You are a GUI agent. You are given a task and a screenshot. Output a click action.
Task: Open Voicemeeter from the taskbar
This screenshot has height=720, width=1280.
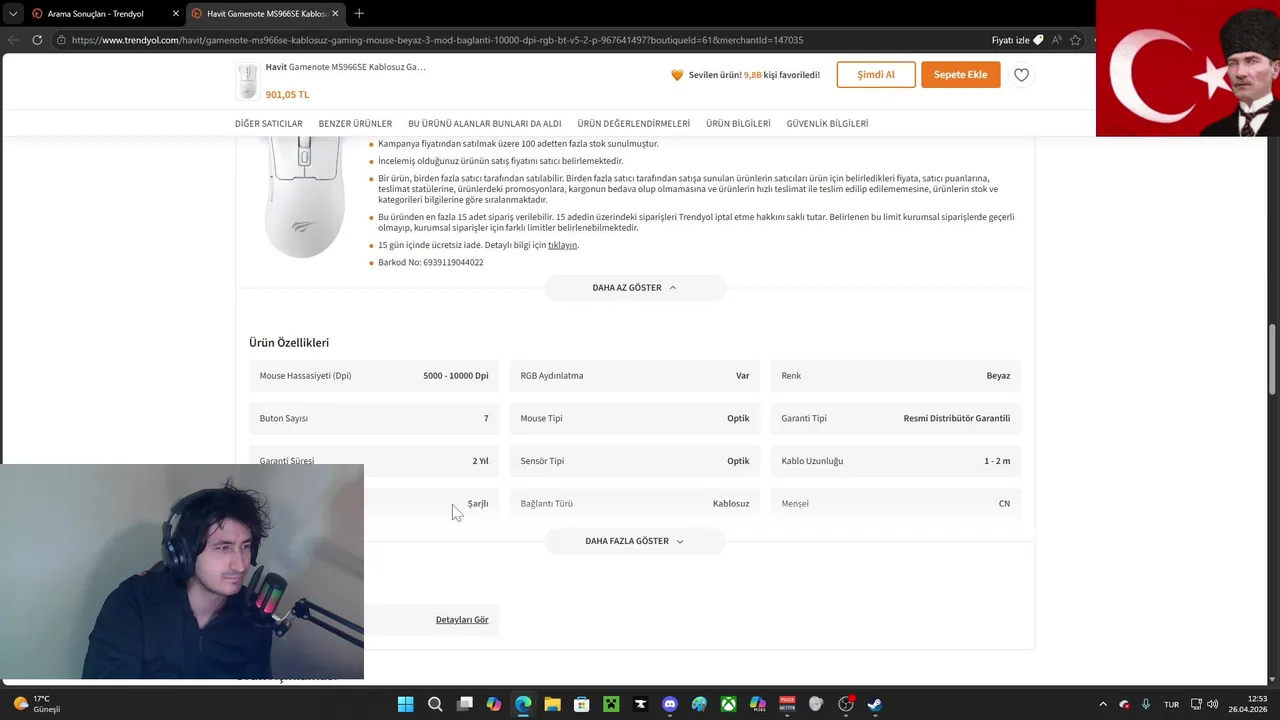pyautogui.click(x=787, y=704)
